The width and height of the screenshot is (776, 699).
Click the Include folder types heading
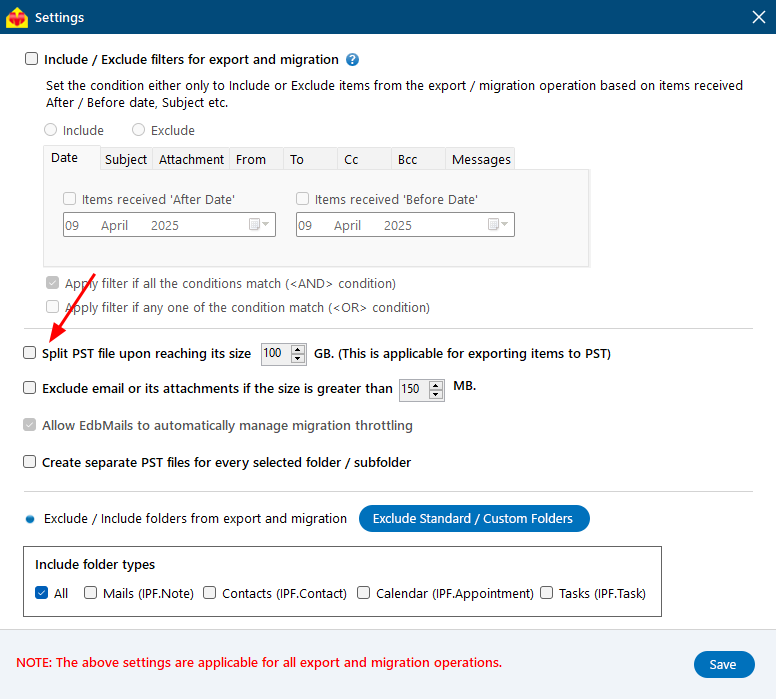tap(95, 564)
